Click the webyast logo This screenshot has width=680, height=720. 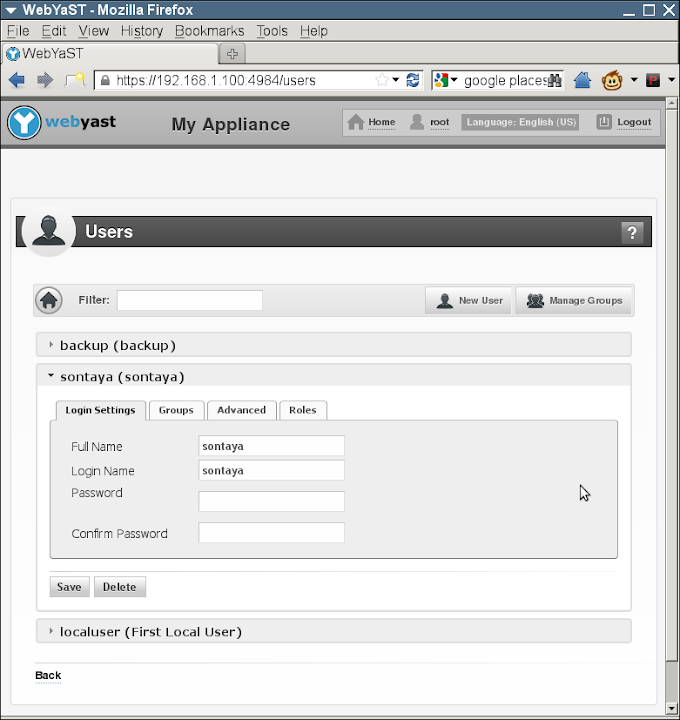tap(62, 122)
